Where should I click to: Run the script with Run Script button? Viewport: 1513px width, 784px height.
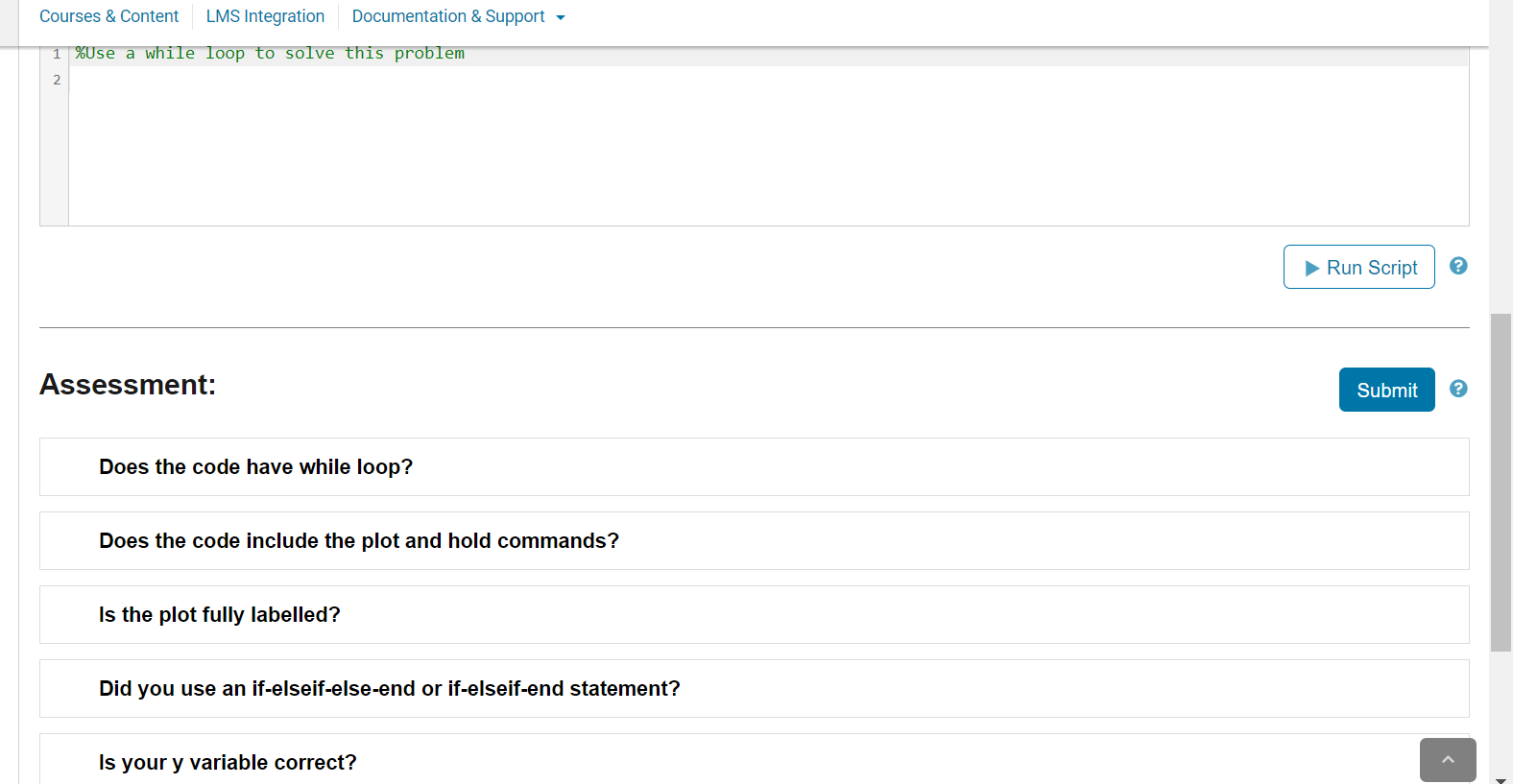point(1358,267)
